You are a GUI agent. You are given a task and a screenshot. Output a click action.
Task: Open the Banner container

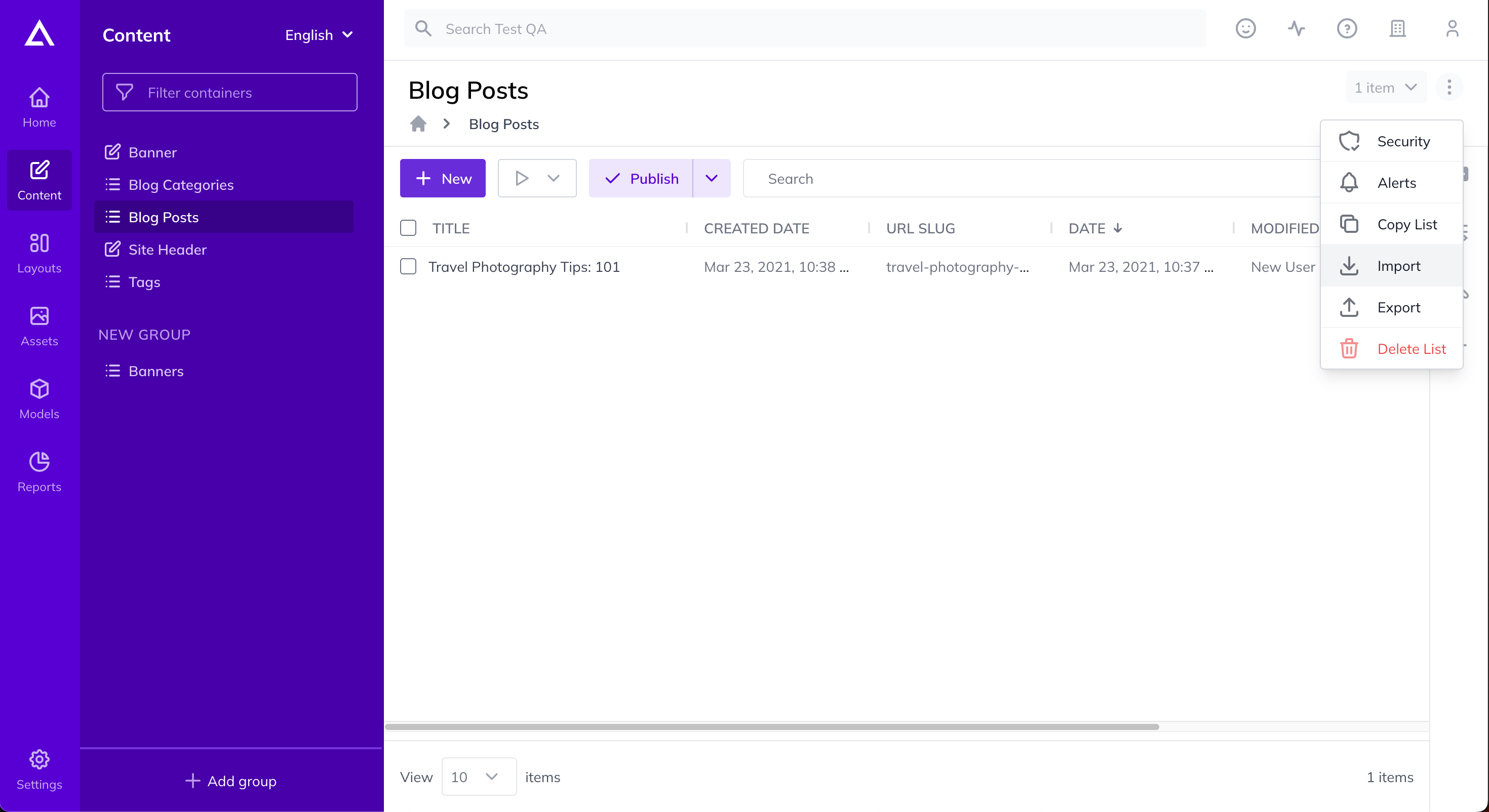click(224, 152)
